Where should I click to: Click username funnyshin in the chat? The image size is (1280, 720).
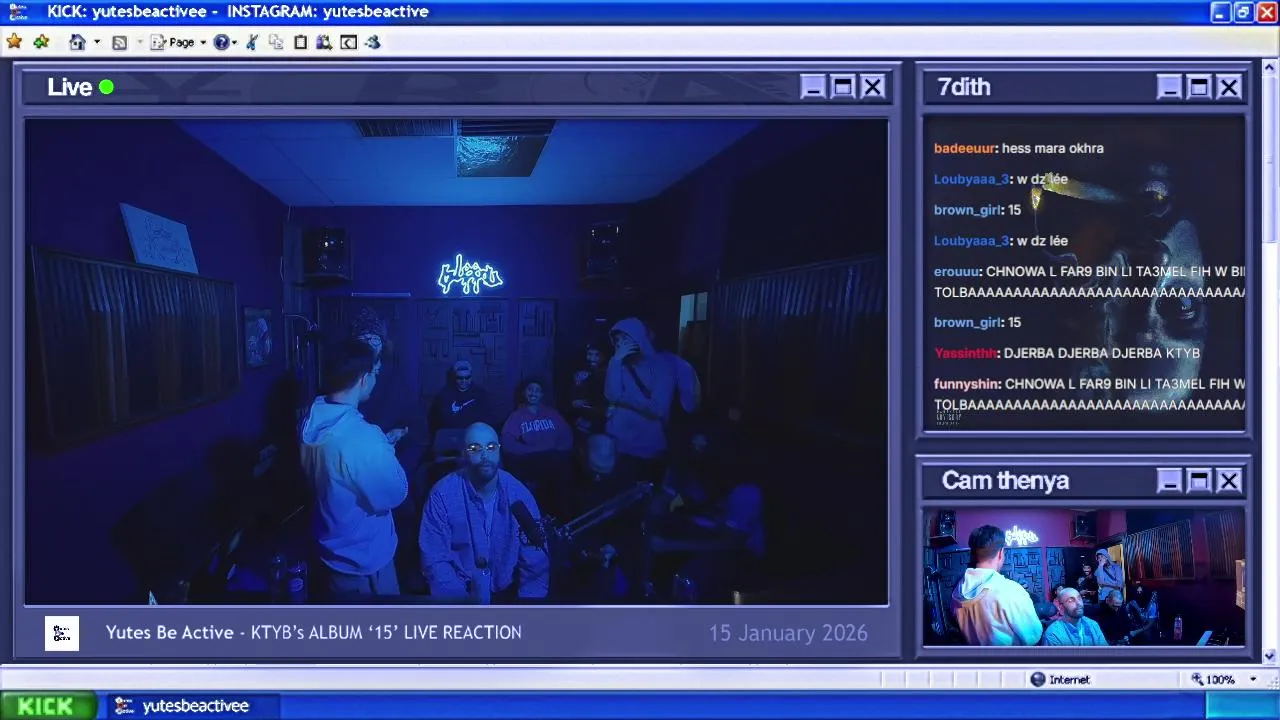(966, 384)
